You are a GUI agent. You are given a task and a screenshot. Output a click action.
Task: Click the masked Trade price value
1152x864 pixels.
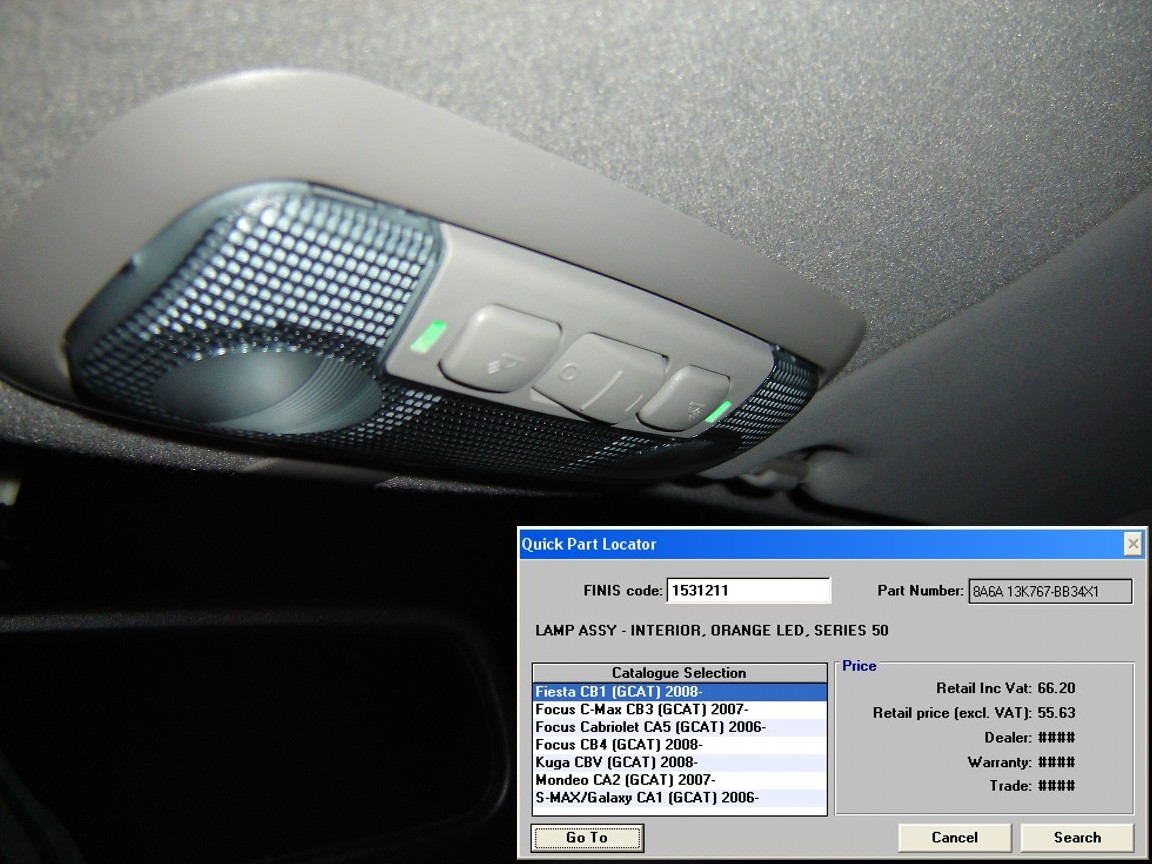click(1057, 786)
